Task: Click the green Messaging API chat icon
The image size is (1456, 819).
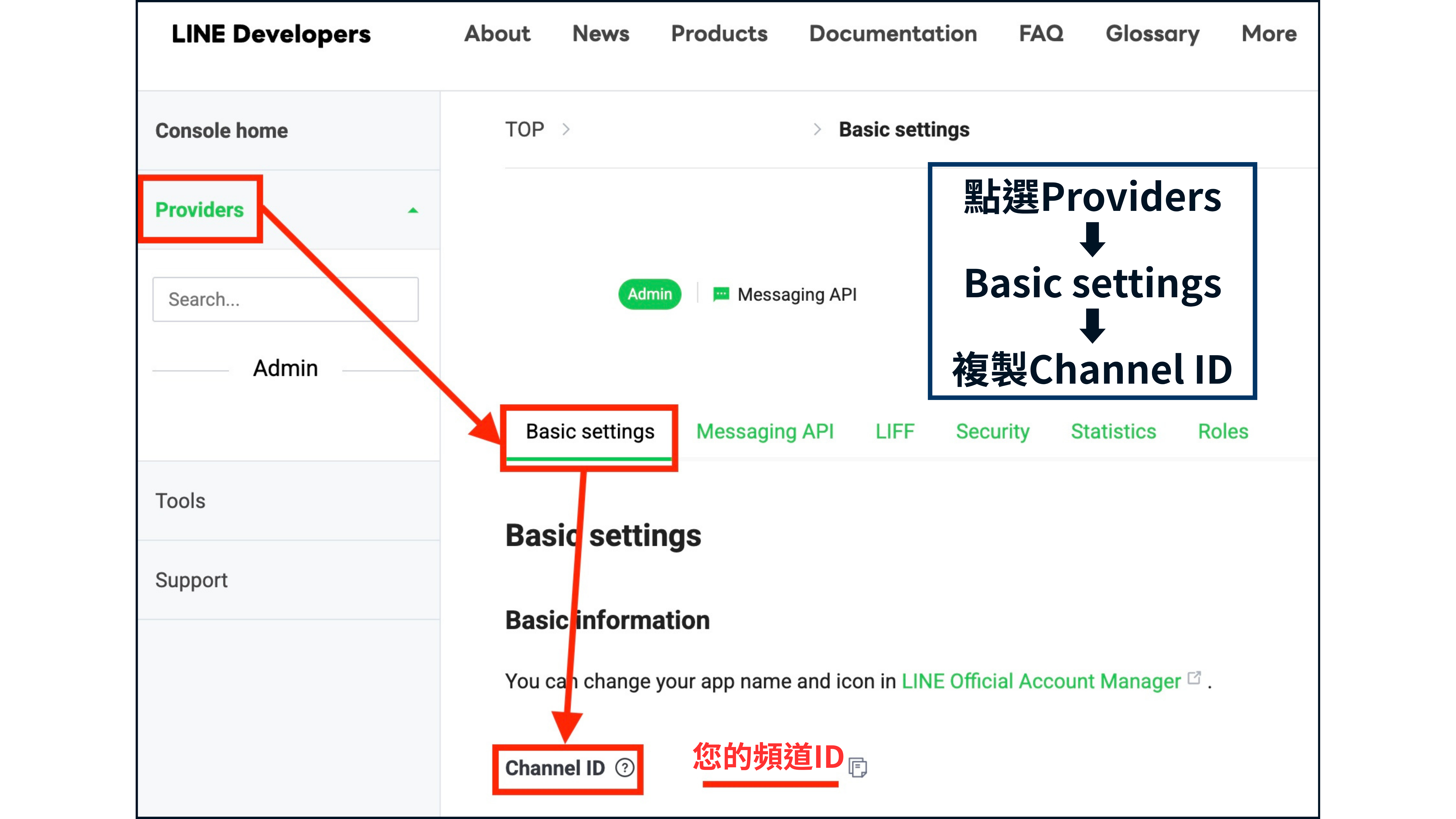Action: 721,294
